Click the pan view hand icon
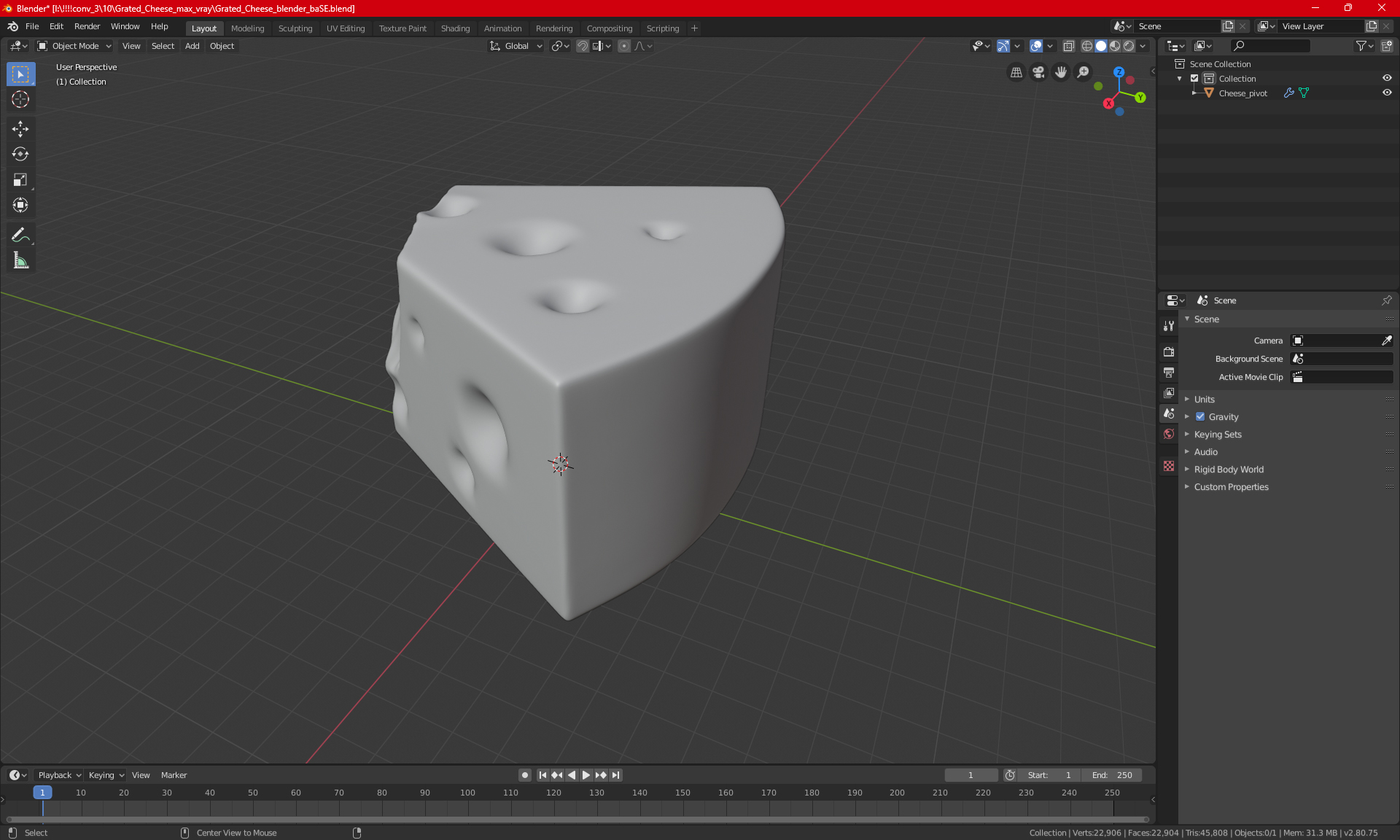Image resolution: width=1400 pixels, height=840 pixels. point(1061,72)
